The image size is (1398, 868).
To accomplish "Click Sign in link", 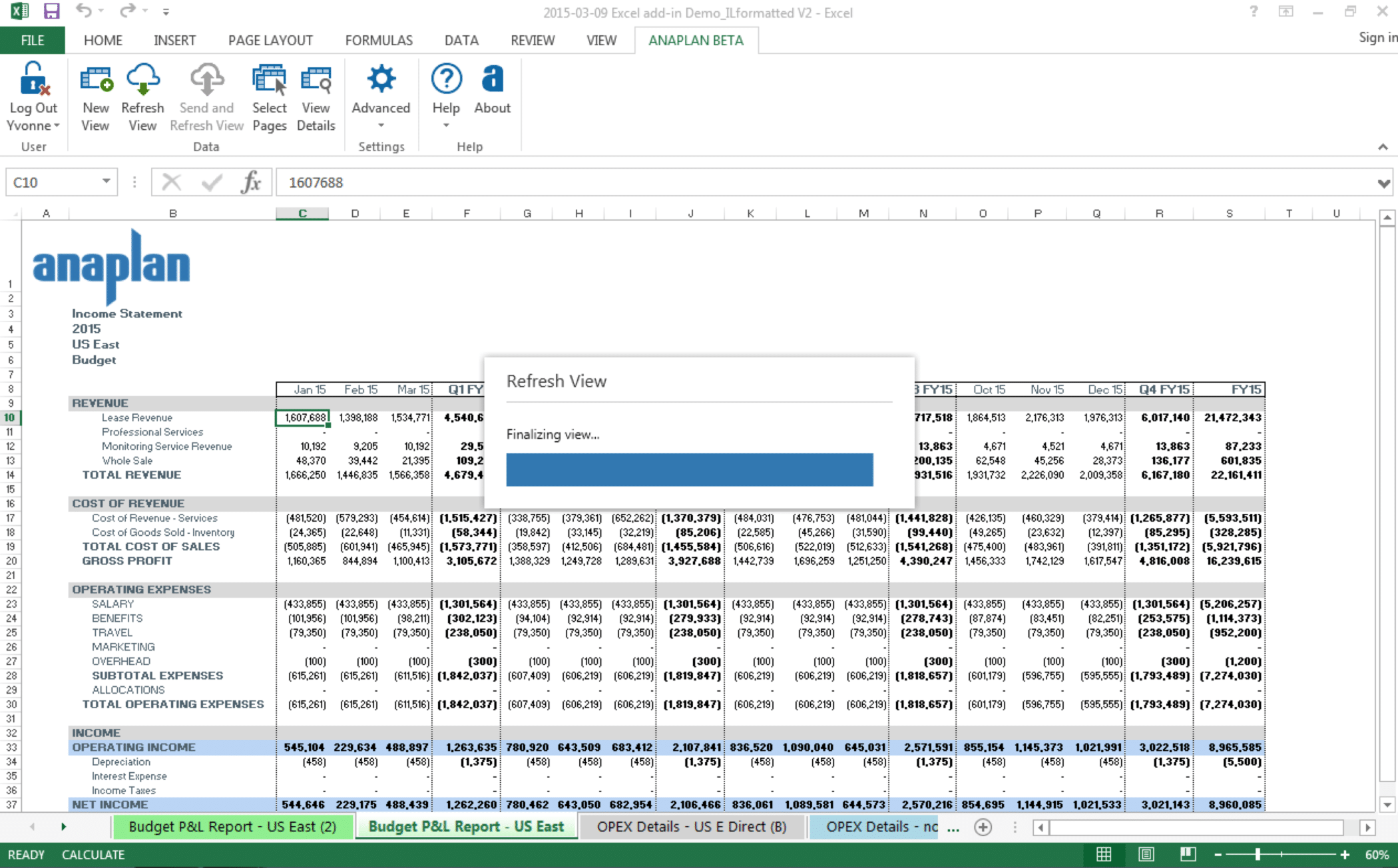I will tap(1377, 37).
